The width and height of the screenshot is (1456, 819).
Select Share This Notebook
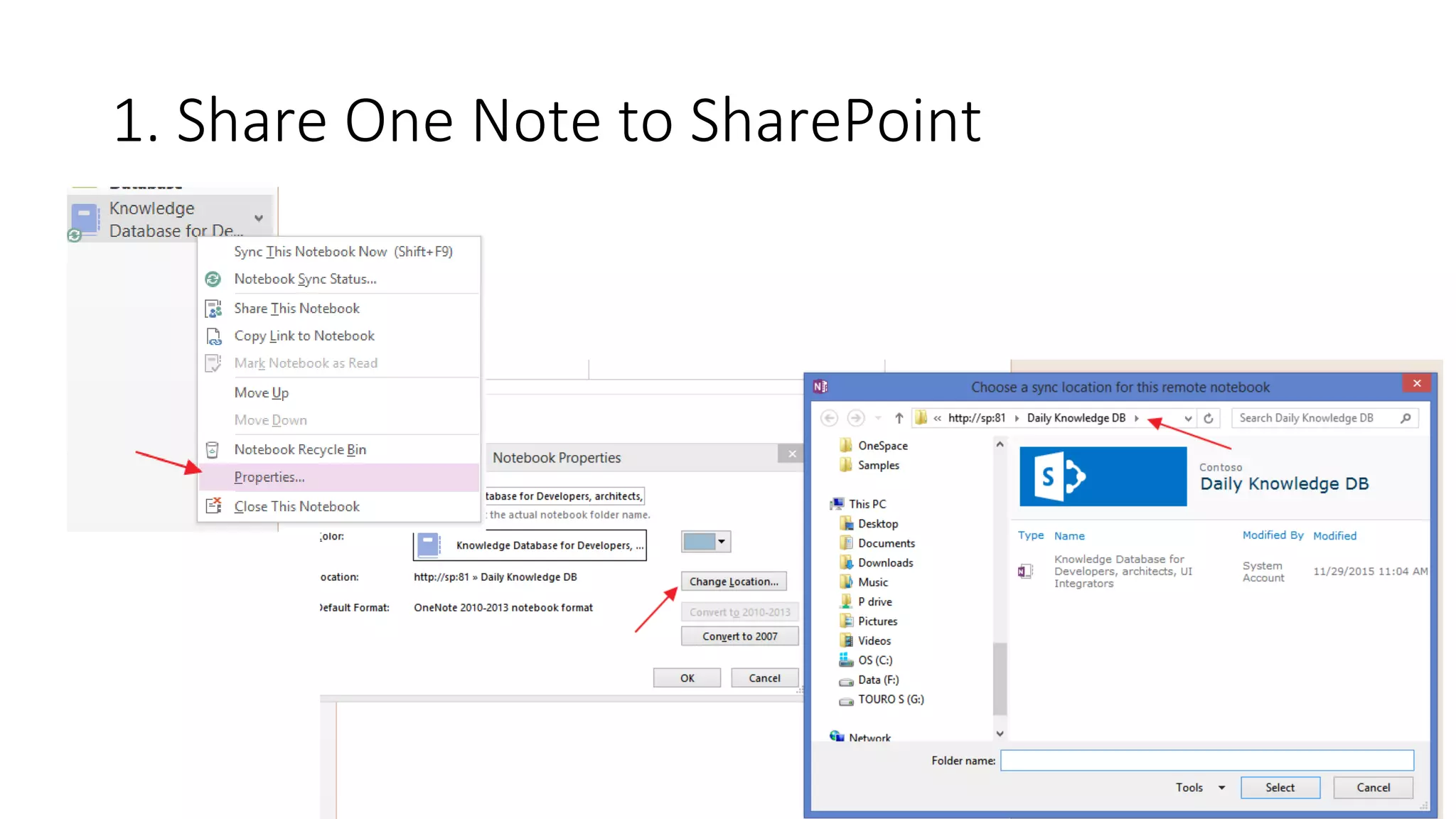296,309
